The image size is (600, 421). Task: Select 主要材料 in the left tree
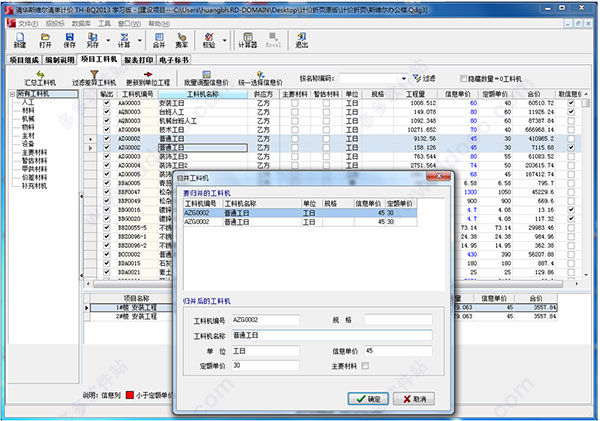[x=34, y=152]
